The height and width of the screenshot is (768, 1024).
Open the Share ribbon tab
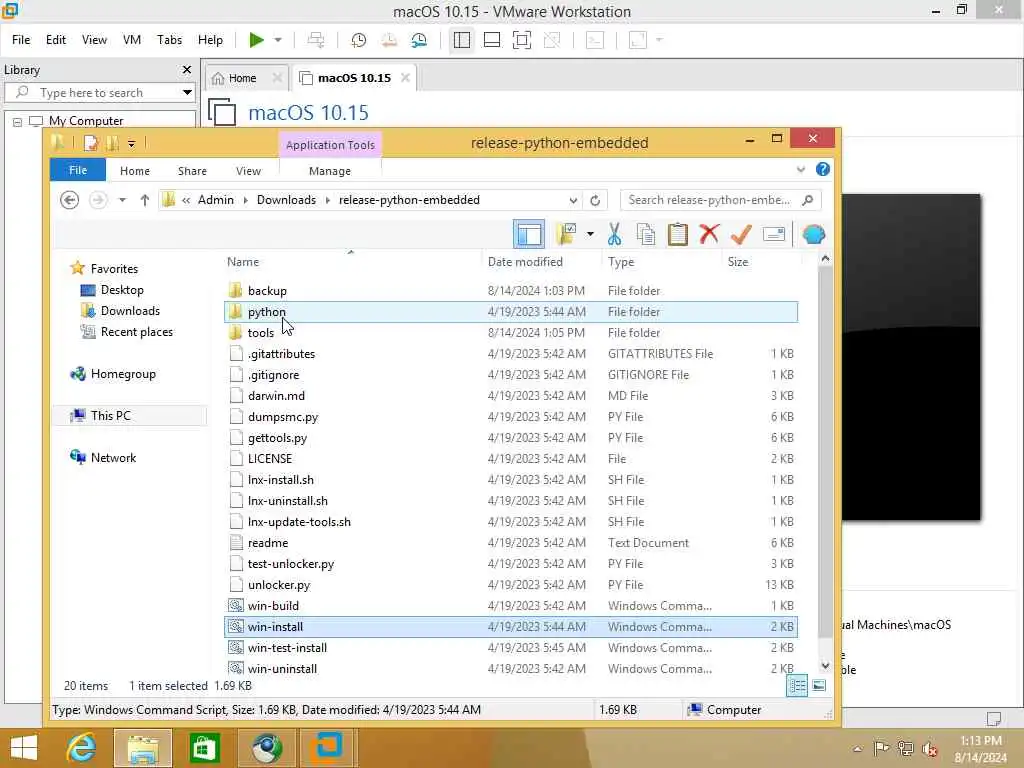[192, 171]
